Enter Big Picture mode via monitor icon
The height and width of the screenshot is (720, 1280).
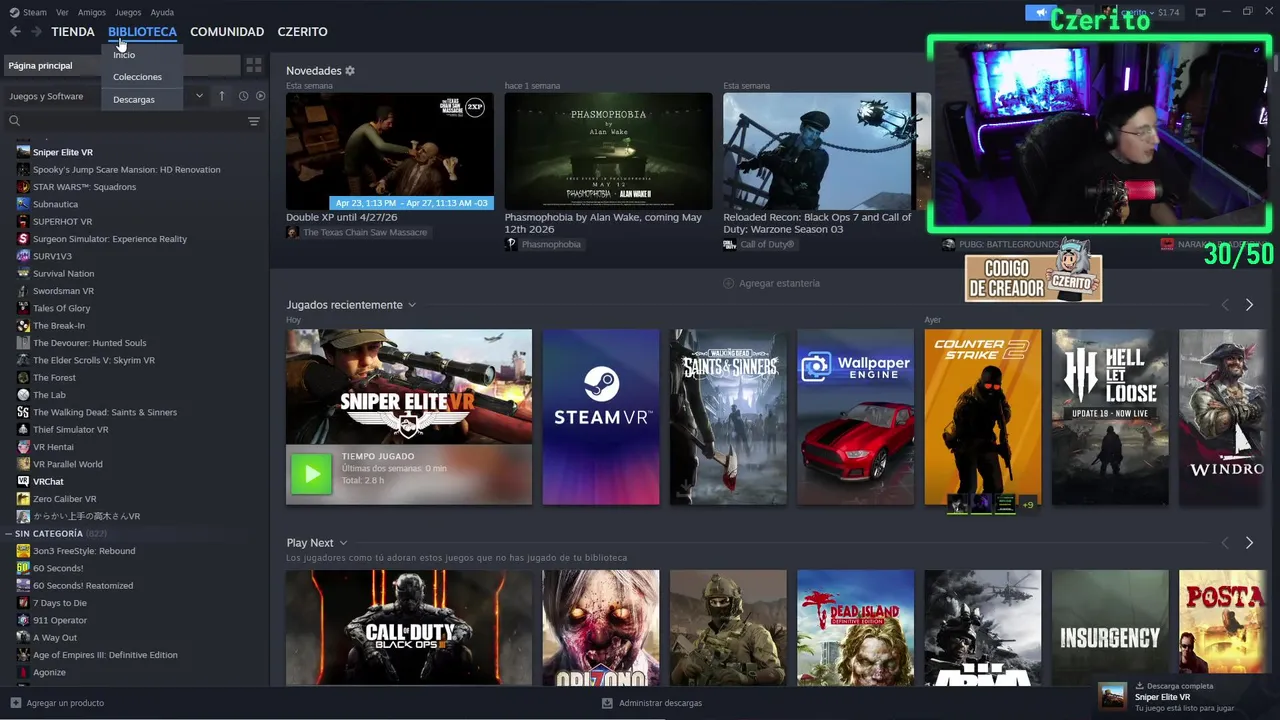[1201, 12]
